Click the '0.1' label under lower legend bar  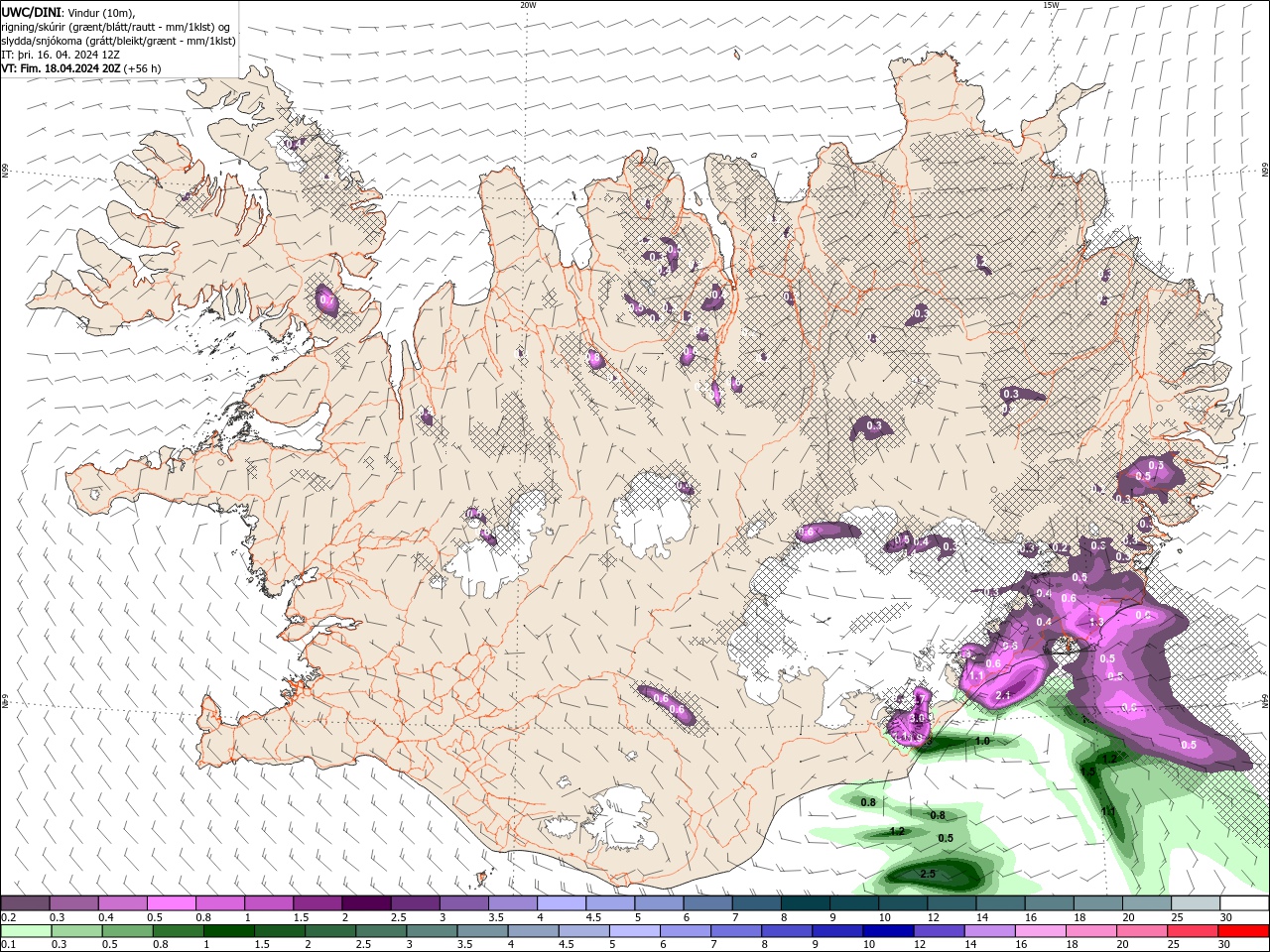(8, 945)
